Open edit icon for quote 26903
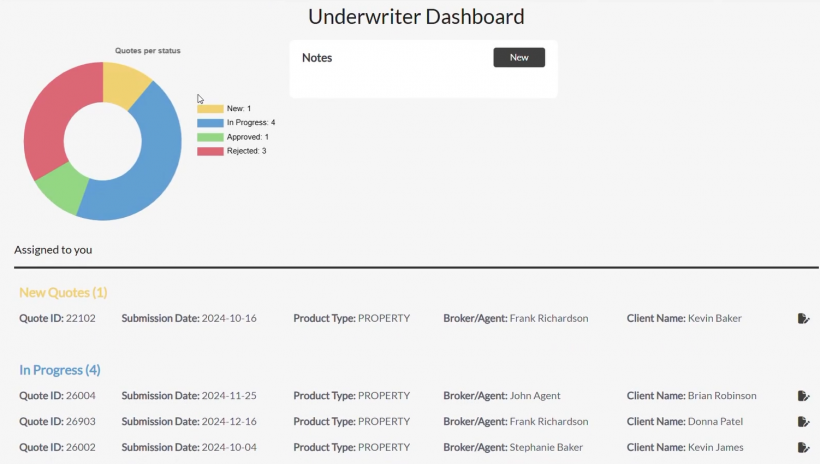The image size is (820, 464). point(803,421)
